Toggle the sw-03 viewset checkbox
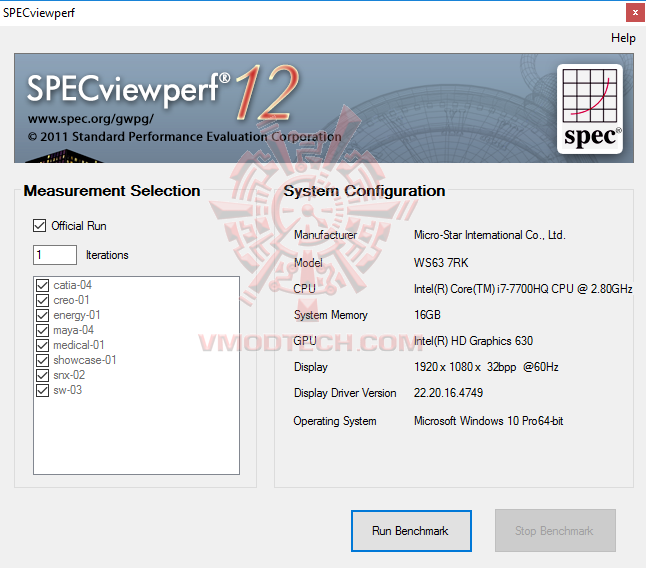 pos(42,390)
